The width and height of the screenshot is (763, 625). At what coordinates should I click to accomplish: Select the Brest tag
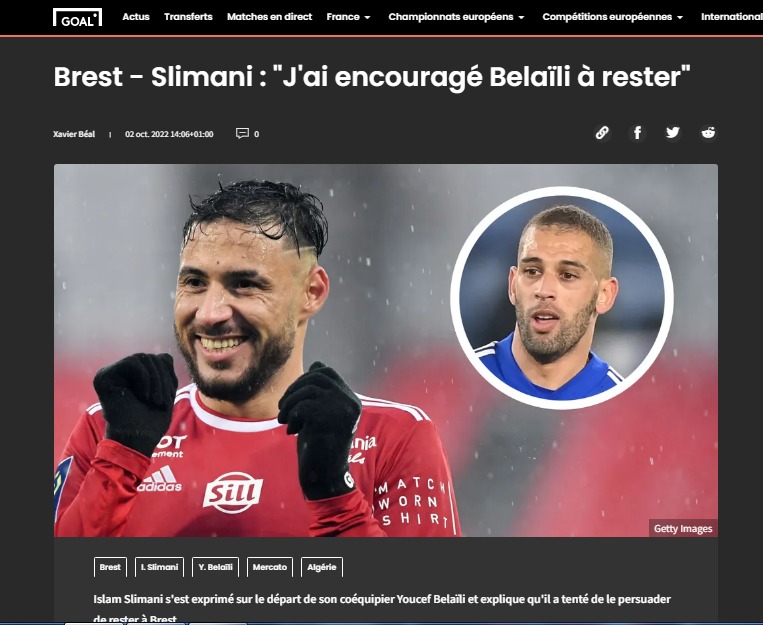click(x=110, y=567)
